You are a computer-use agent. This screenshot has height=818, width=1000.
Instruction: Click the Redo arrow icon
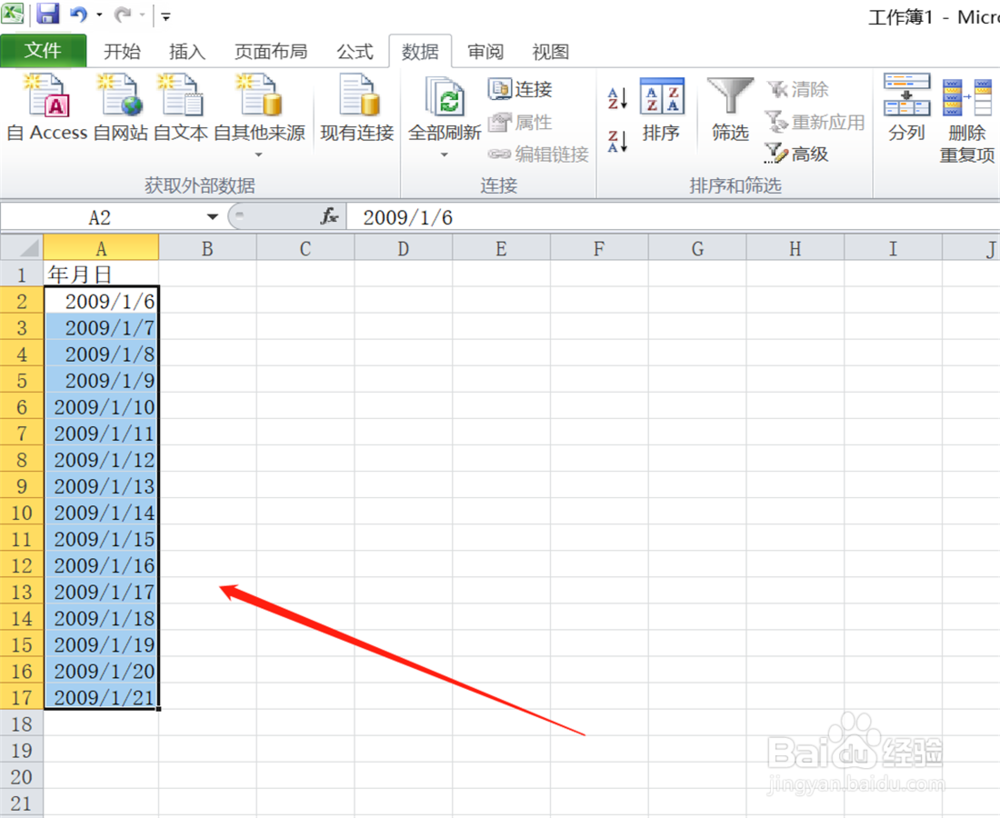pos(122,14)
